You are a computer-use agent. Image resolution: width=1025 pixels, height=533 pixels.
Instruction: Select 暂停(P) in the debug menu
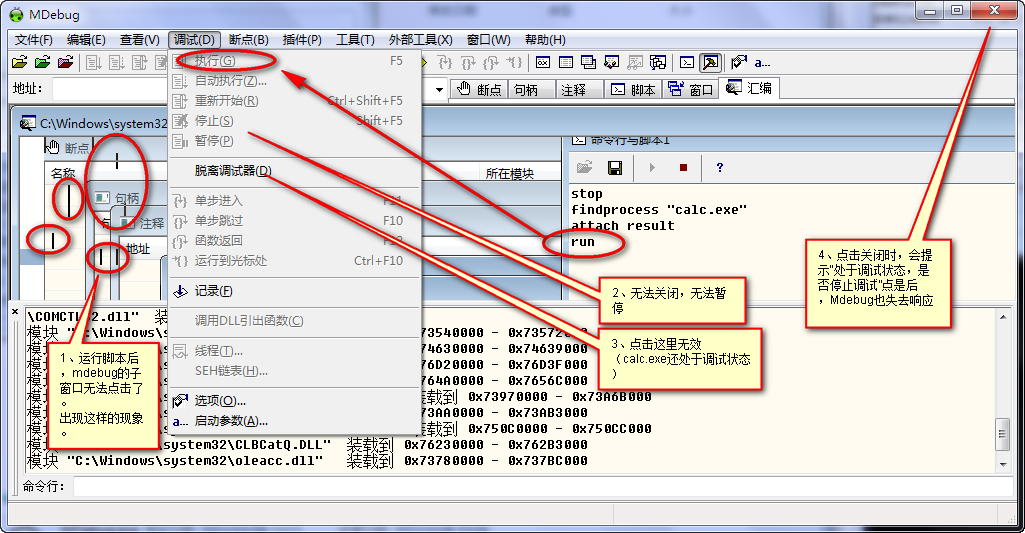click(294, 141)
